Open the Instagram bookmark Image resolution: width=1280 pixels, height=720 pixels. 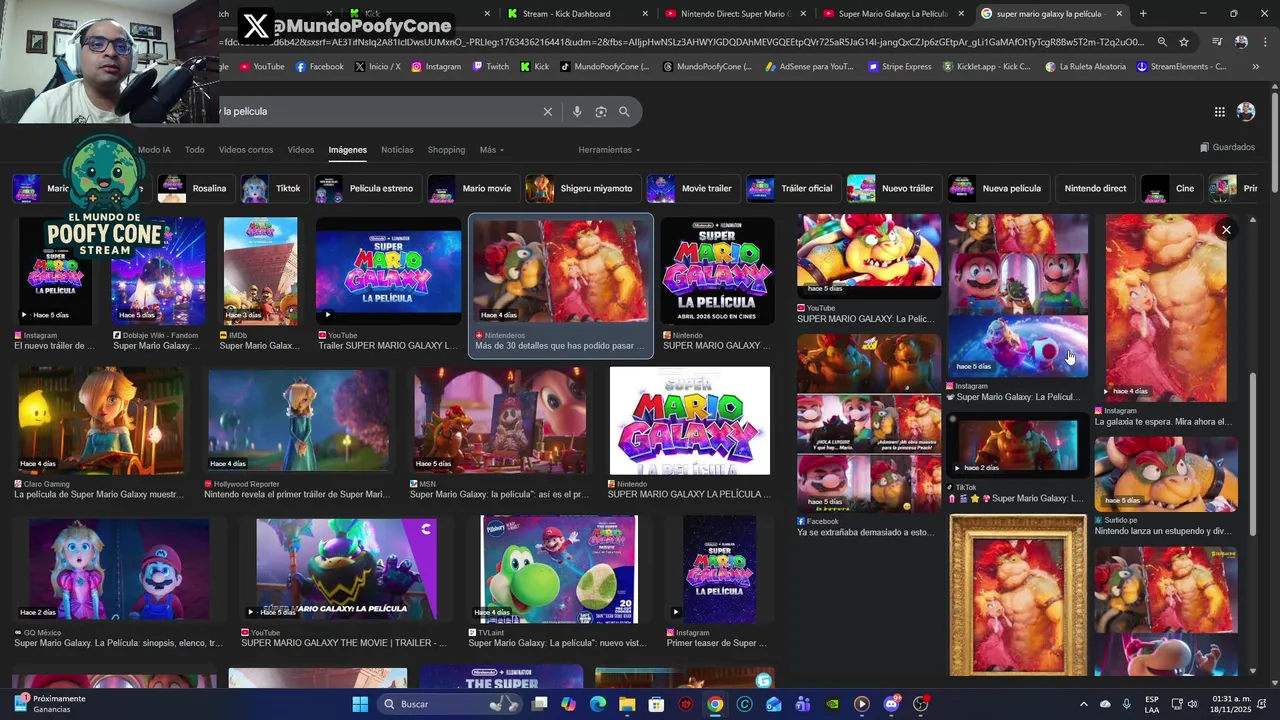click(x=436, y=67)
